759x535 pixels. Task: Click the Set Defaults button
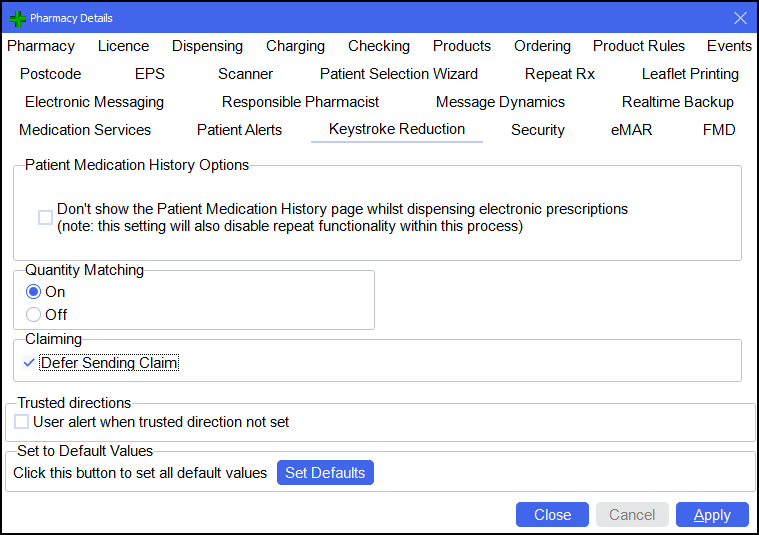click(x=325, y=473)
